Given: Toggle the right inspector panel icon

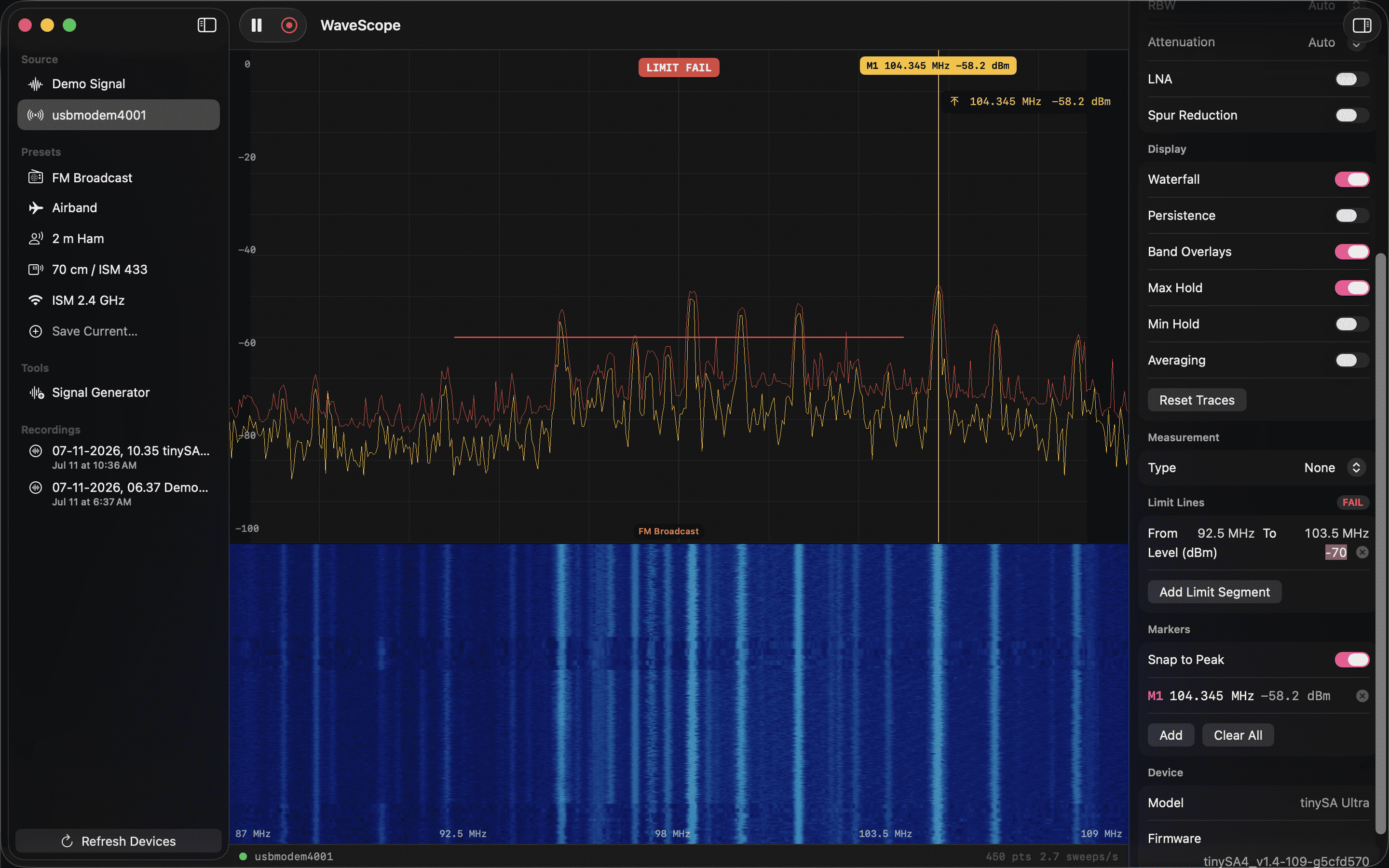Looking at the screenshot, I should pos(1362,25).
